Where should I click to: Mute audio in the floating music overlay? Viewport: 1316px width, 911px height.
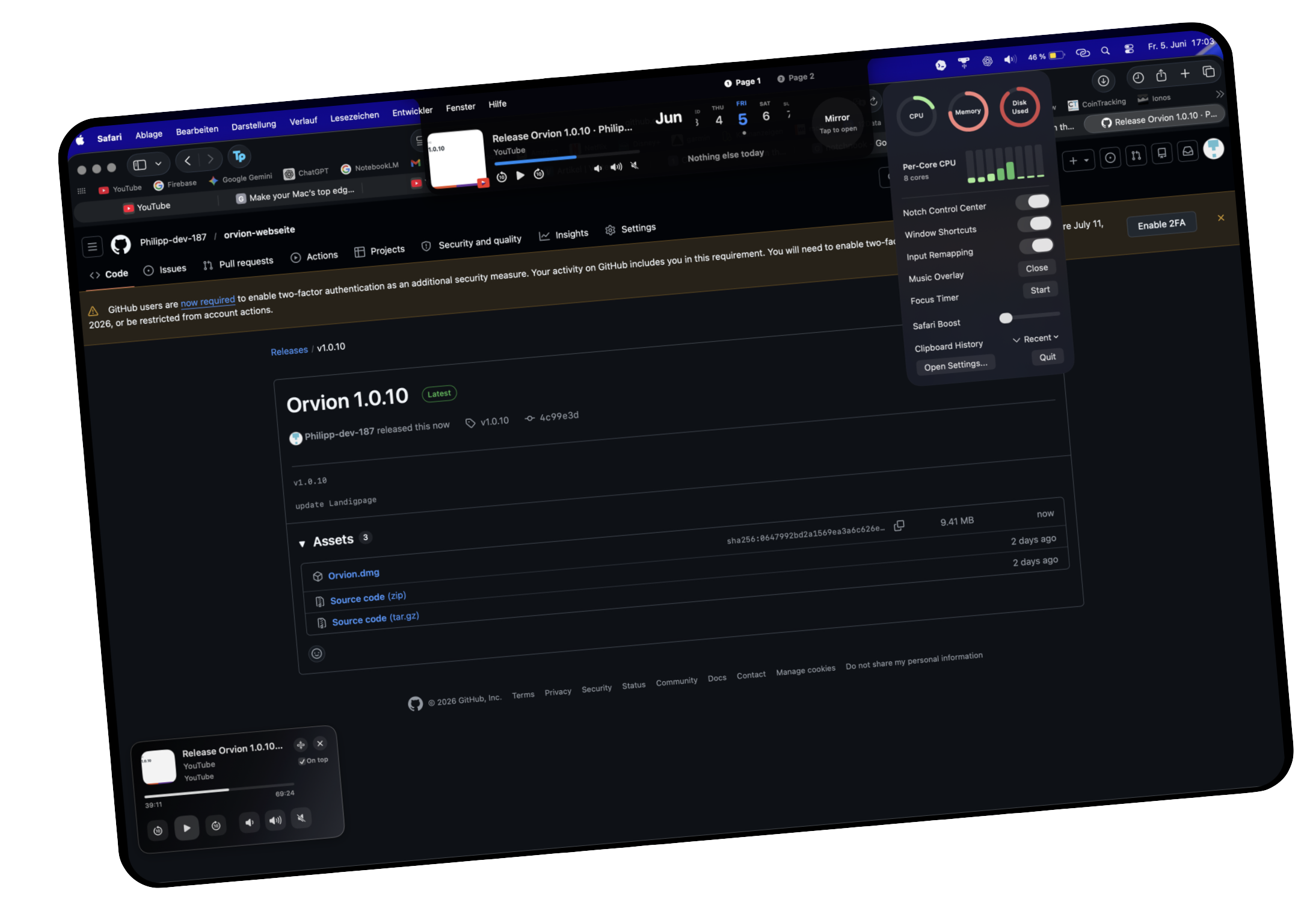(301, 817)
